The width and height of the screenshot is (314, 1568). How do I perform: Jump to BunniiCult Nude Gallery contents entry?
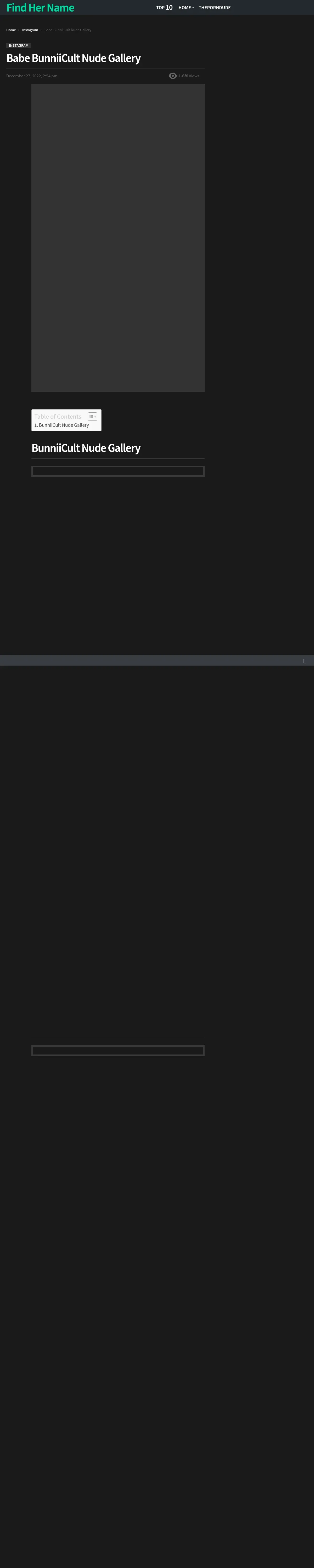point(61,425)
